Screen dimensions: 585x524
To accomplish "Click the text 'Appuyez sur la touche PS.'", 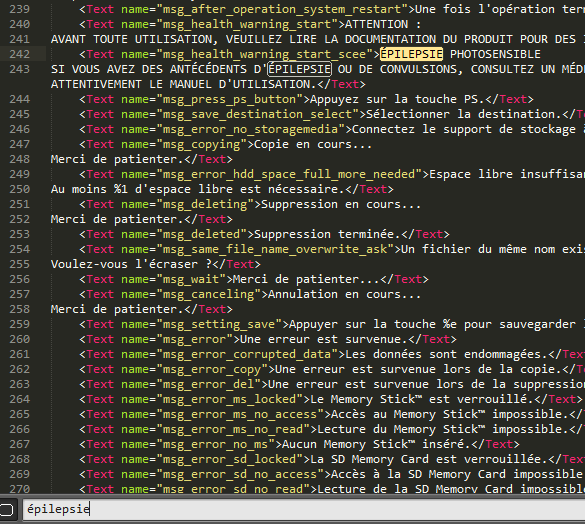I will (x=398, y=99).
